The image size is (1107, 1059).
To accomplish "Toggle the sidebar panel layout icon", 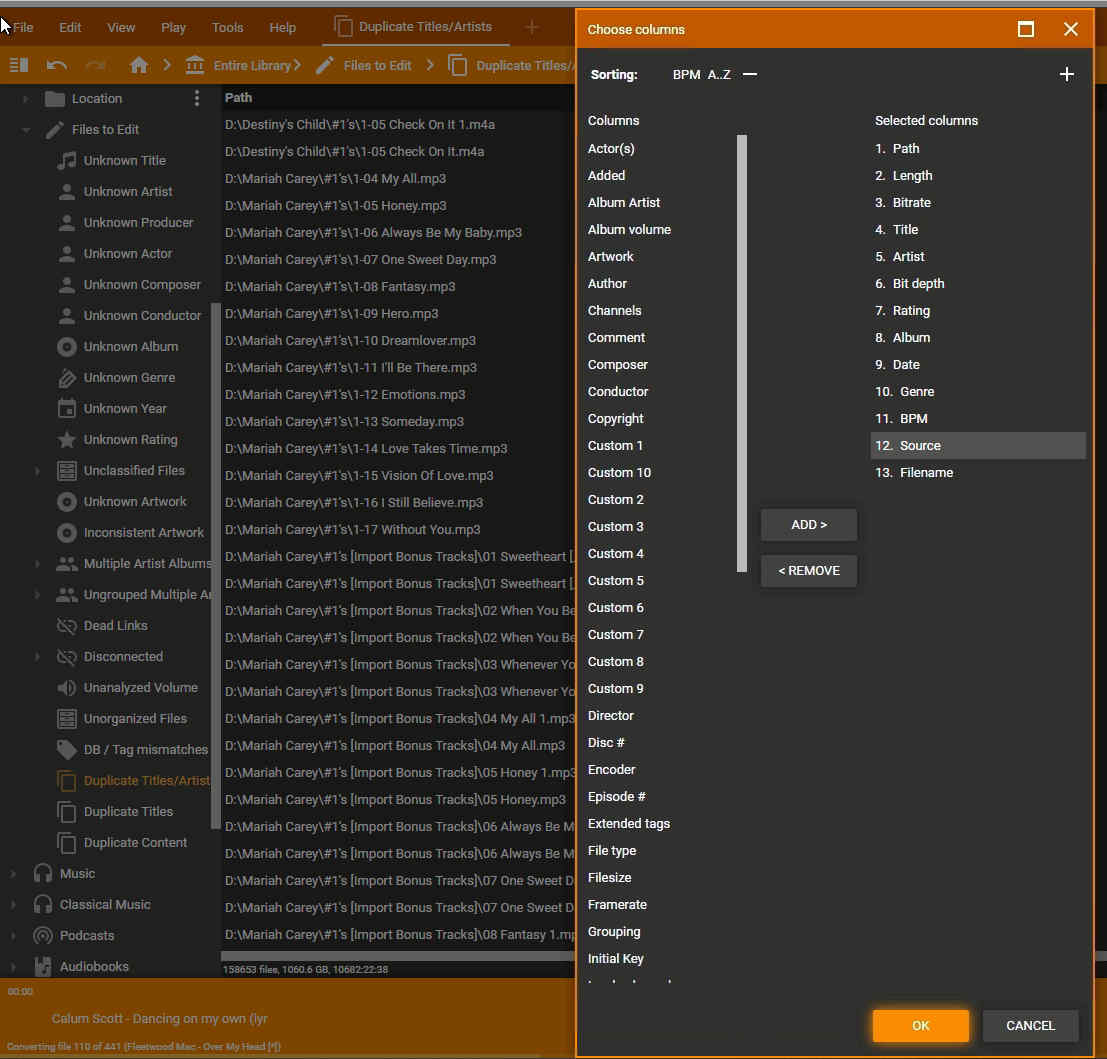I will tap(18, 65).
